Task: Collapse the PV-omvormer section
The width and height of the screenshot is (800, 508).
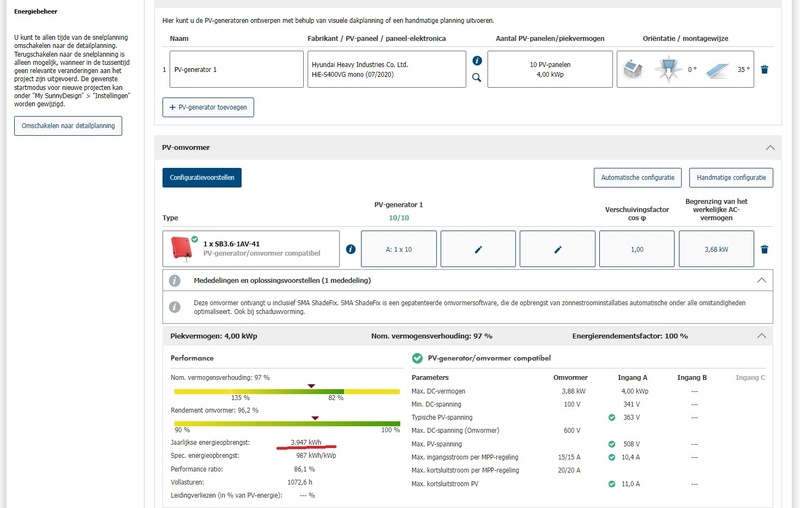Action: click(x=770, y=148)
